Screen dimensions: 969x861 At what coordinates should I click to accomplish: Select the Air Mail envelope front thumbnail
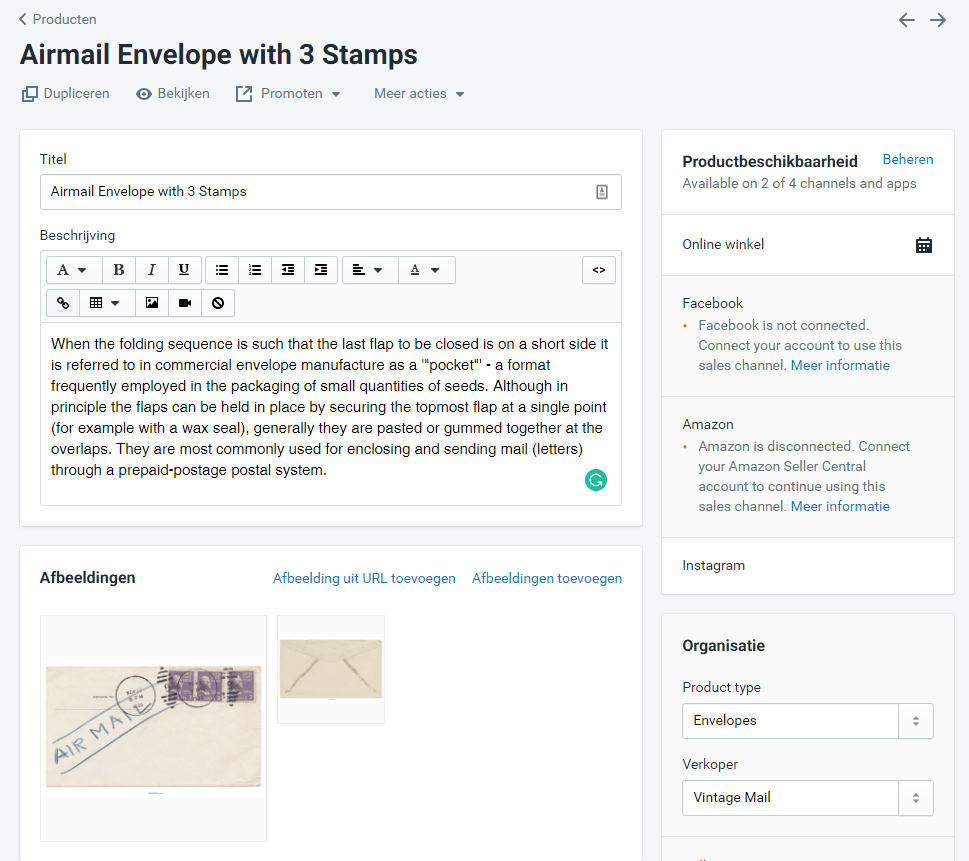coord(153,728)
